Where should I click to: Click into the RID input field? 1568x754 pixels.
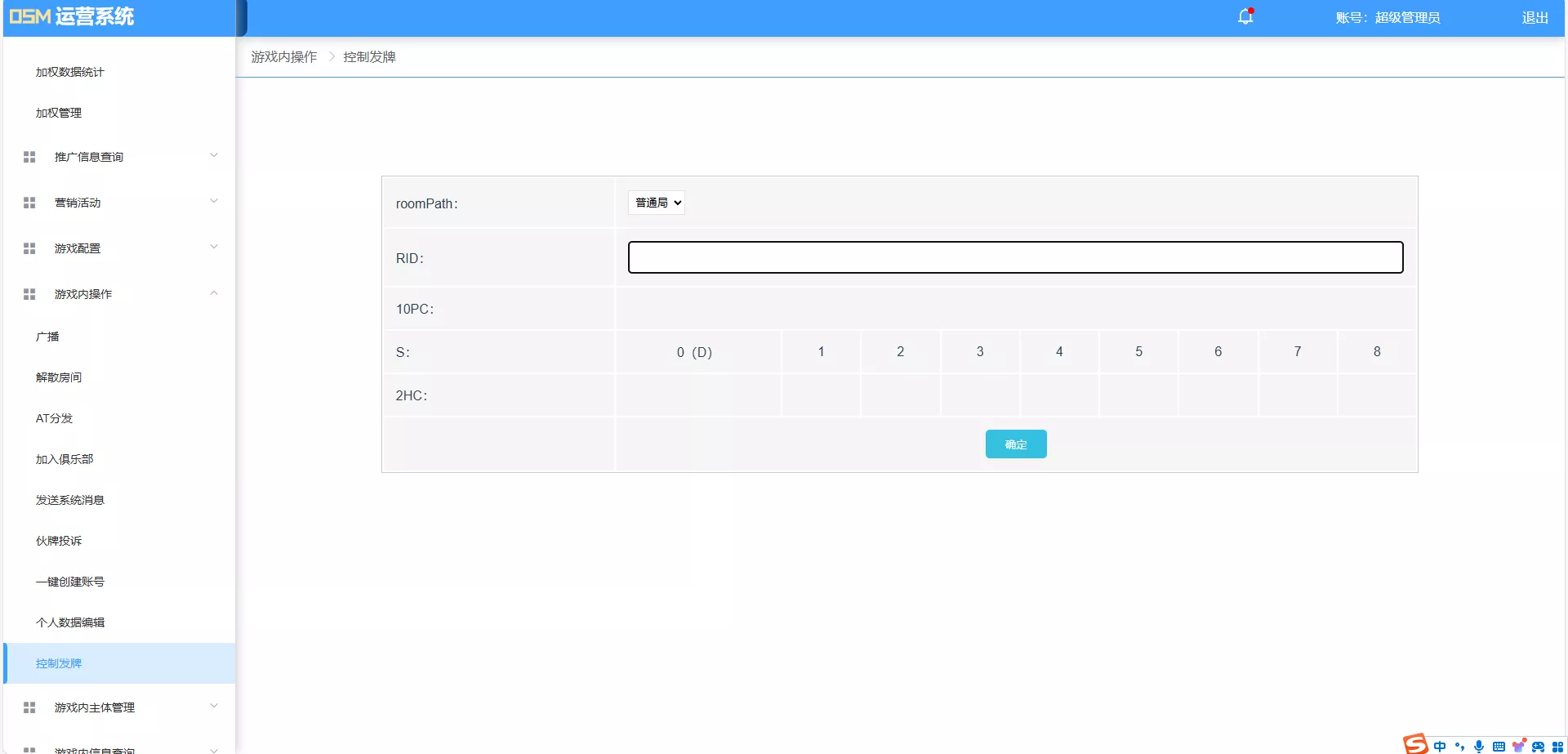pos(1015,257)
